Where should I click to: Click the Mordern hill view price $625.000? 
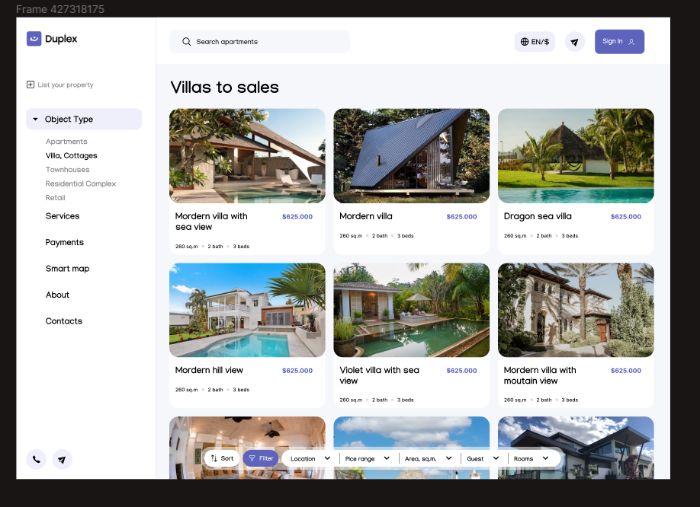297,370
